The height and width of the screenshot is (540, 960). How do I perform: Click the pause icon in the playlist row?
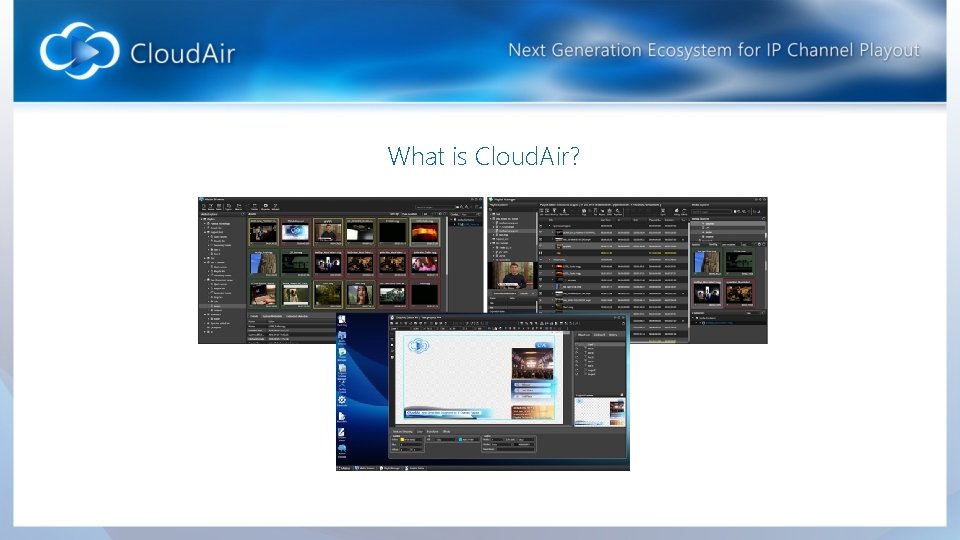(x=541, y=252)
